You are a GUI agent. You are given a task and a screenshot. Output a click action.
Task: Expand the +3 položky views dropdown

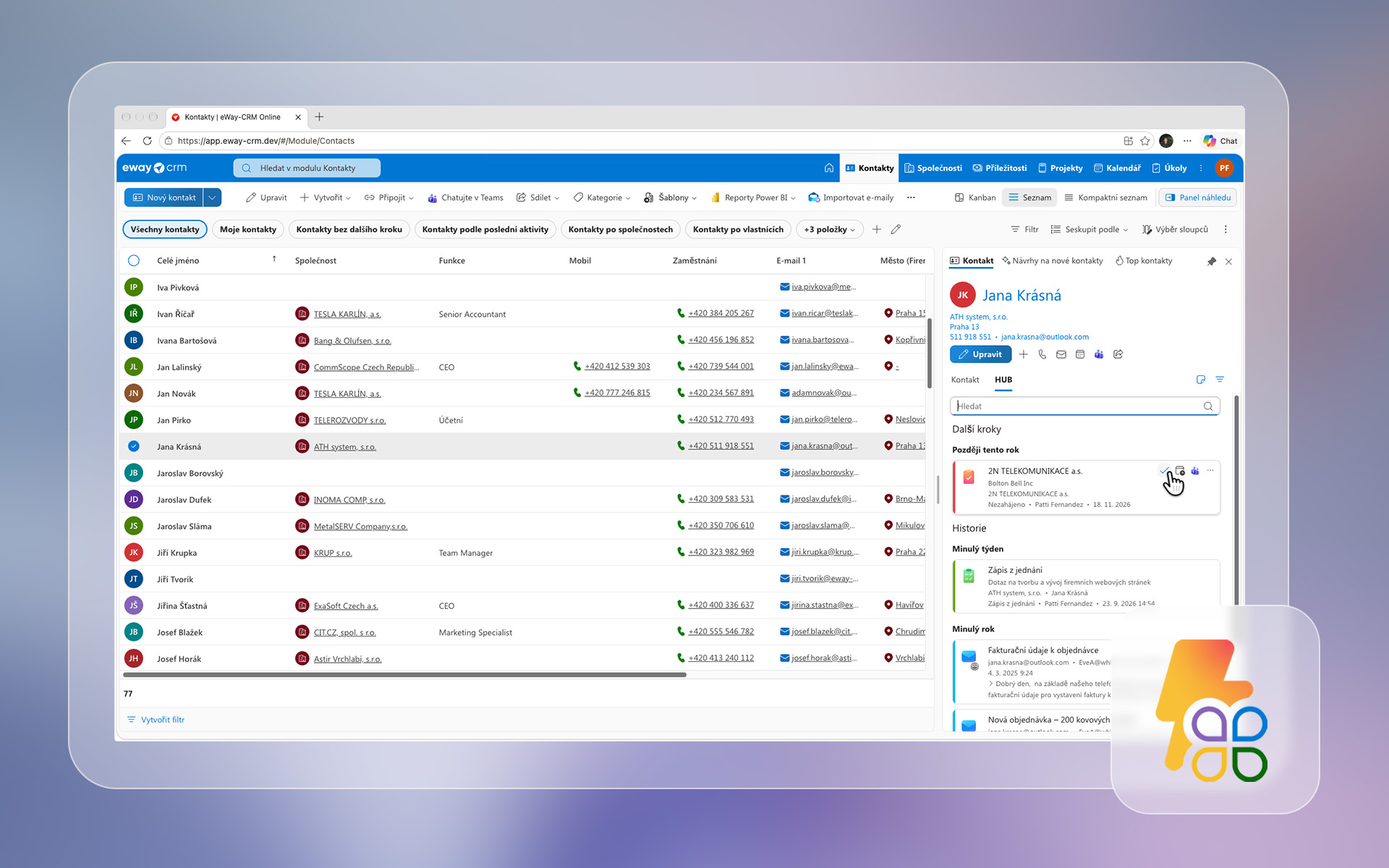coord(830,229)
